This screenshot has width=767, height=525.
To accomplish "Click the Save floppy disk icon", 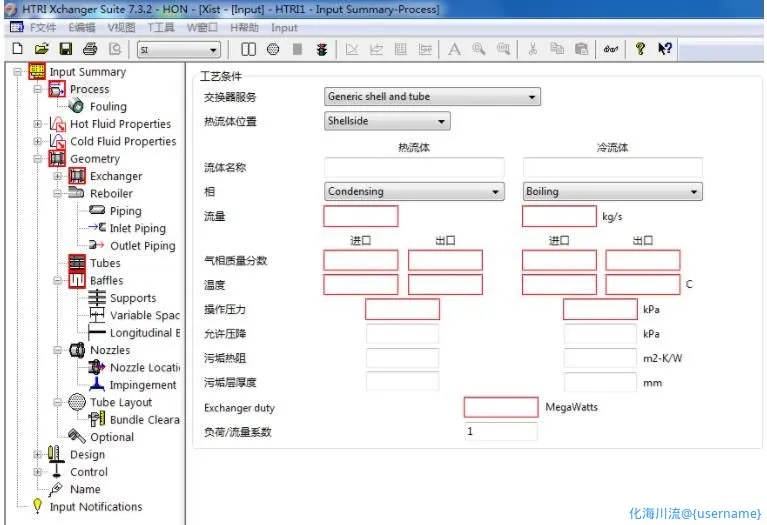I will [66, 49].
